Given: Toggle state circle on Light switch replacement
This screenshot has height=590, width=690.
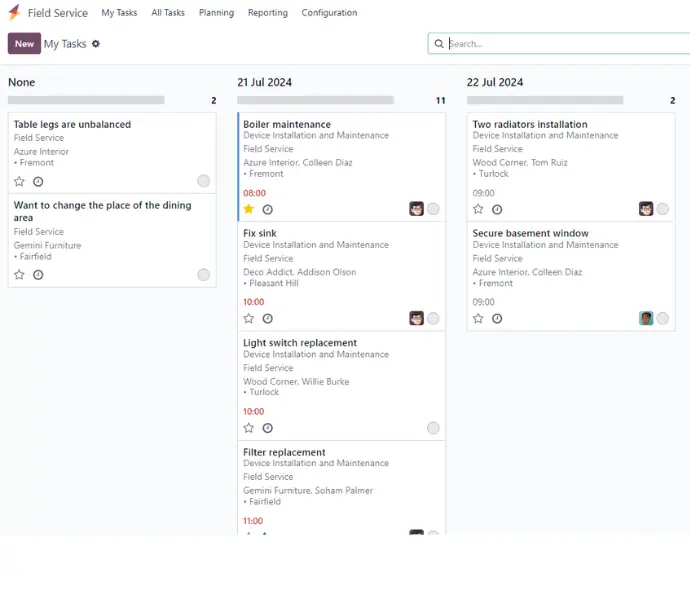Looking at the screenshot, I should click(433, 428).
